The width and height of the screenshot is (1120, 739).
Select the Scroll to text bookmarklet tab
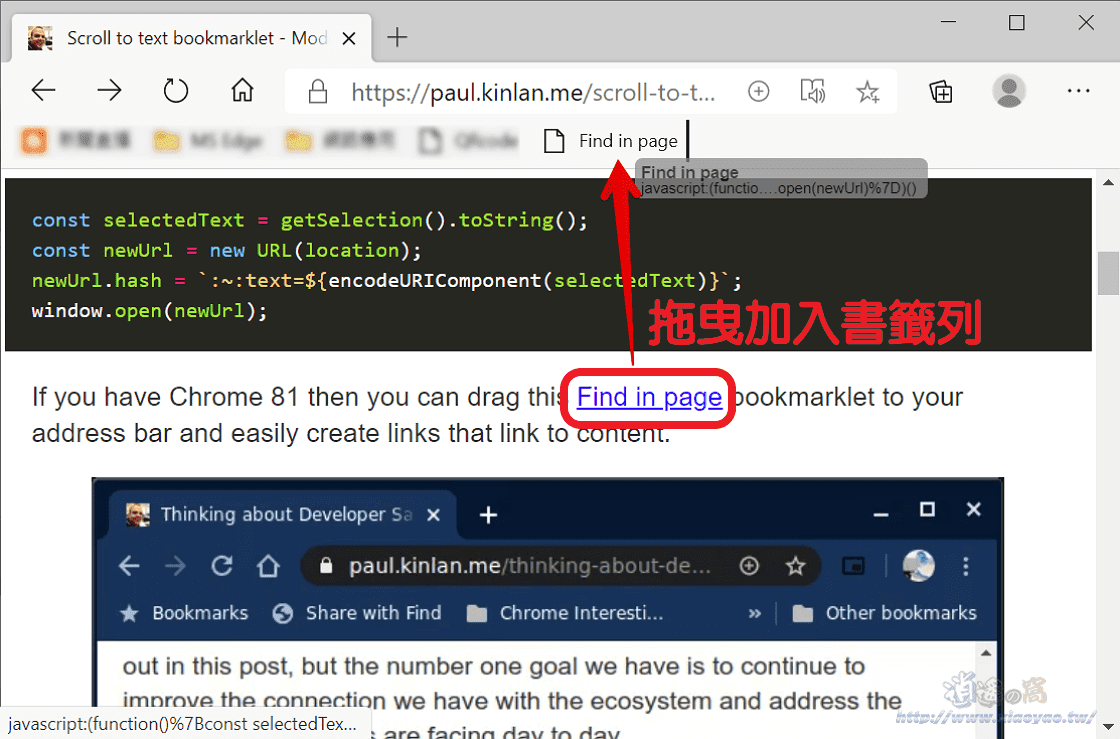(x=192, y=38)
